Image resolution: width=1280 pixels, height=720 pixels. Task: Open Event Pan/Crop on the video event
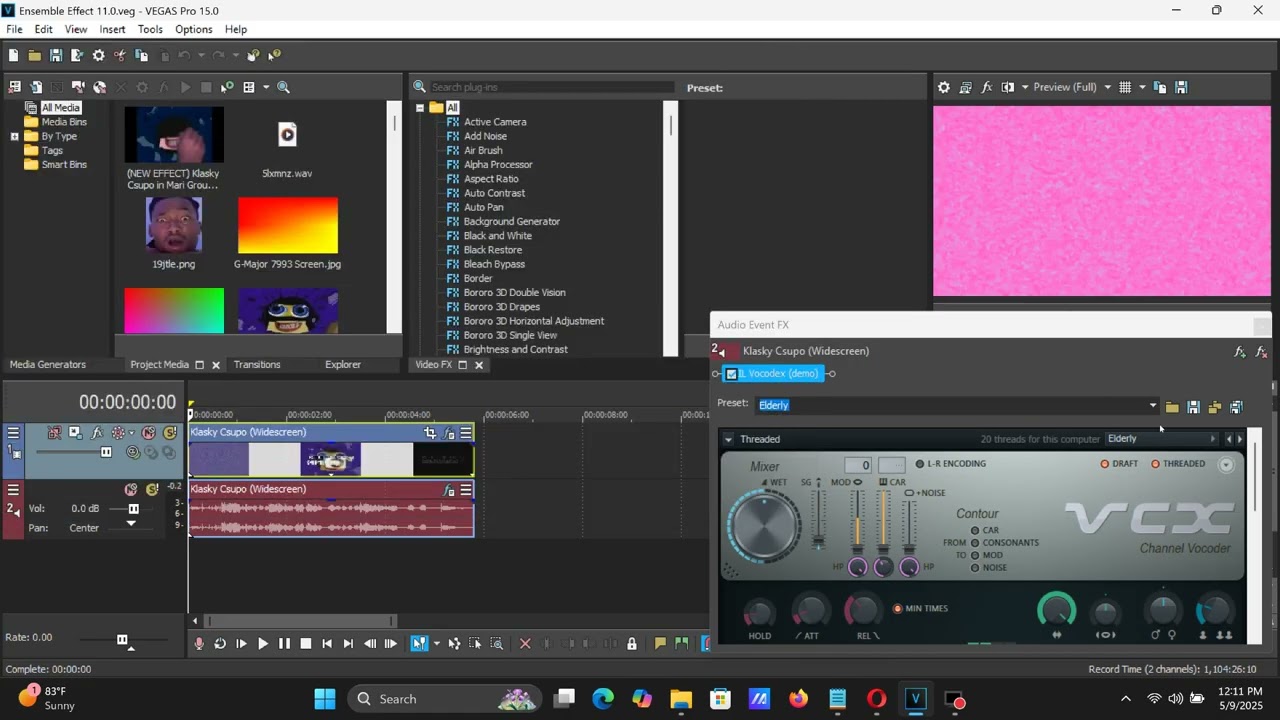[x=430, y=433]
